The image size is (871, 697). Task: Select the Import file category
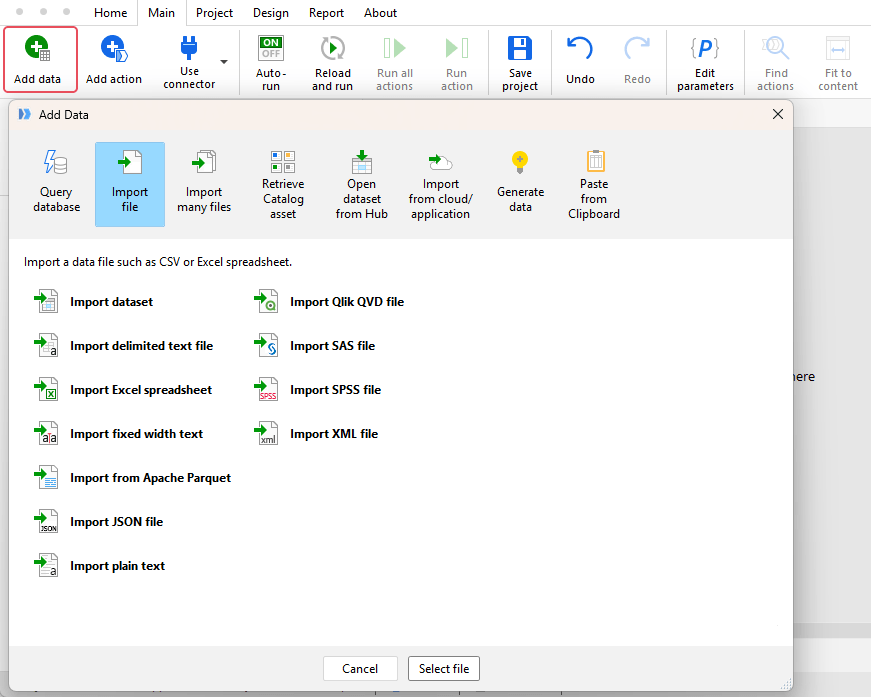(130, 184)
